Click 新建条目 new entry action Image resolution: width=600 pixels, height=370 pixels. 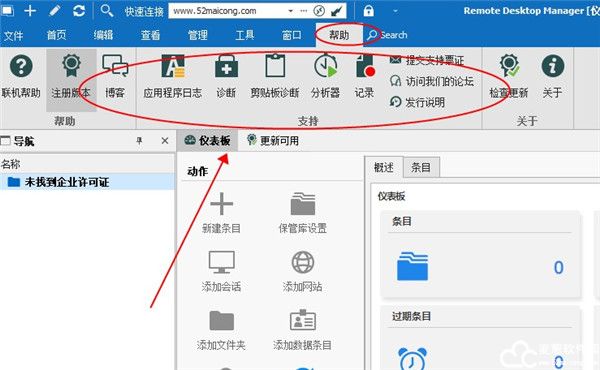(x=221, y=213)
